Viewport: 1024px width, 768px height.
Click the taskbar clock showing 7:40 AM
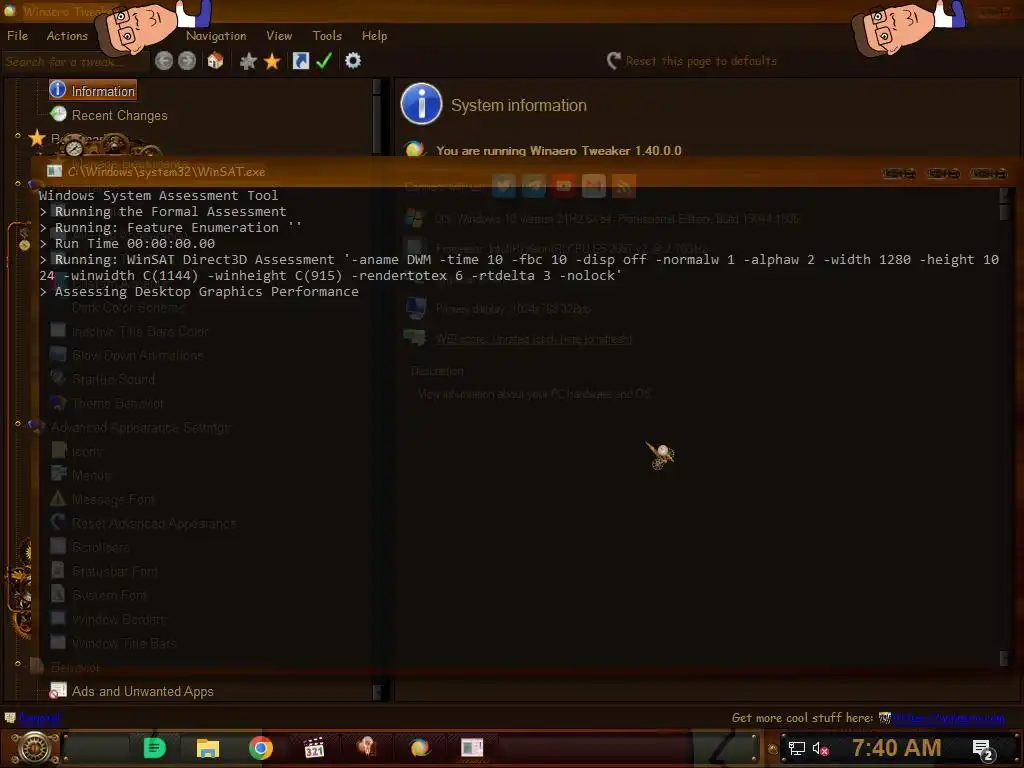(x=897, y=748)
